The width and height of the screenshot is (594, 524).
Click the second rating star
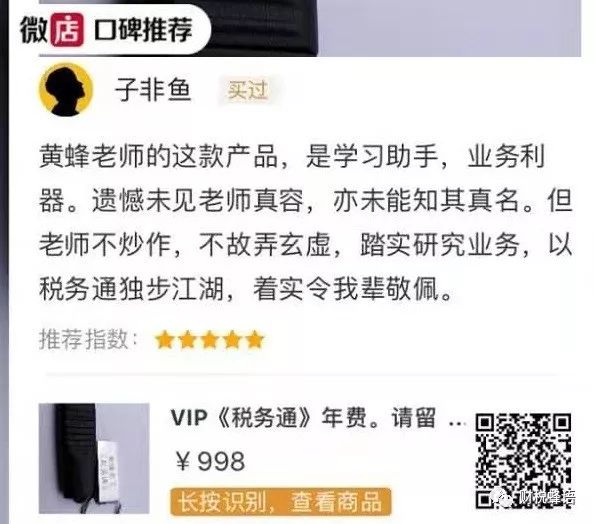click(187, 339)
